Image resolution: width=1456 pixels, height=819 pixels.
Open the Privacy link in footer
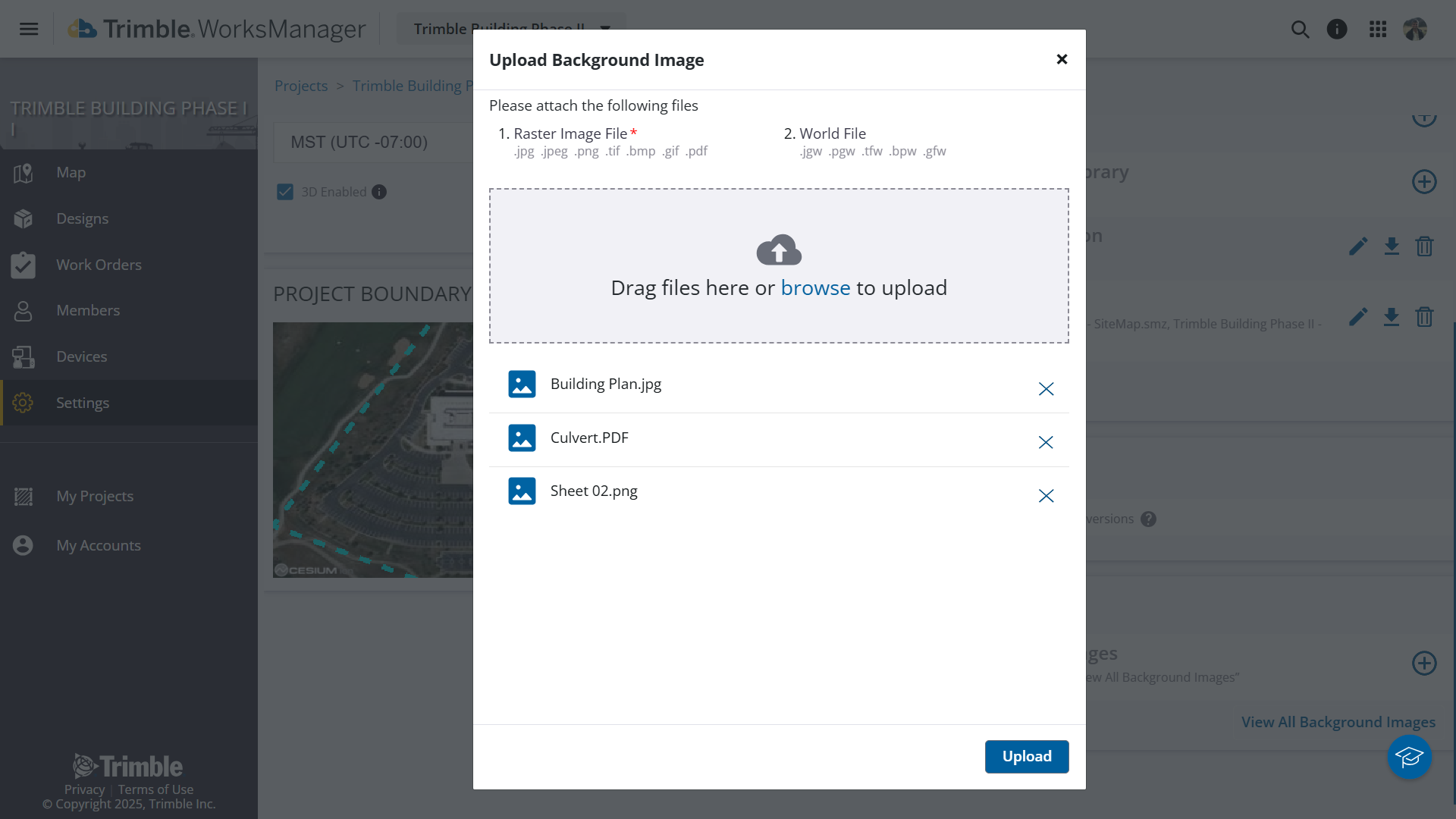[x=84, y=789]
